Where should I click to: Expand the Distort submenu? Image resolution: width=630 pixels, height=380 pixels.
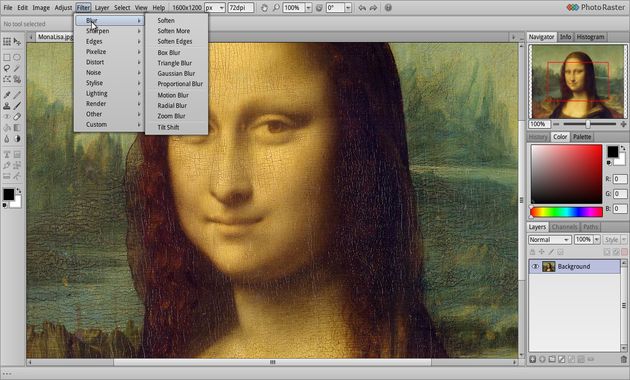[x=109, y=62]
